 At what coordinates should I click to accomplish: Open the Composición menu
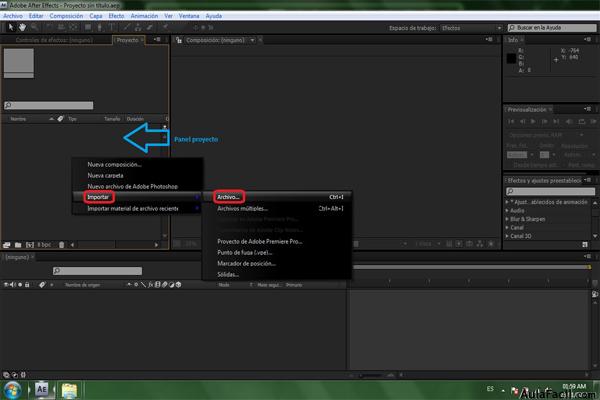tap(66, 16)
